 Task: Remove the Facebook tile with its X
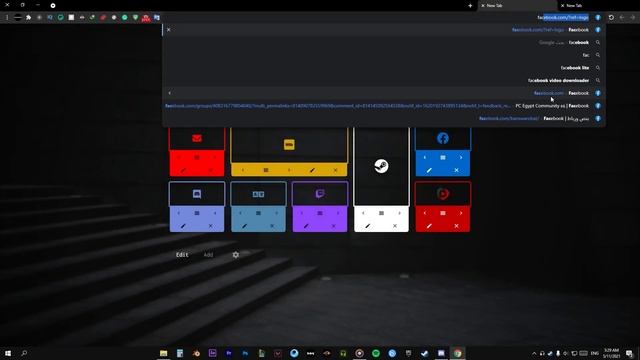[x=456, y=170]
